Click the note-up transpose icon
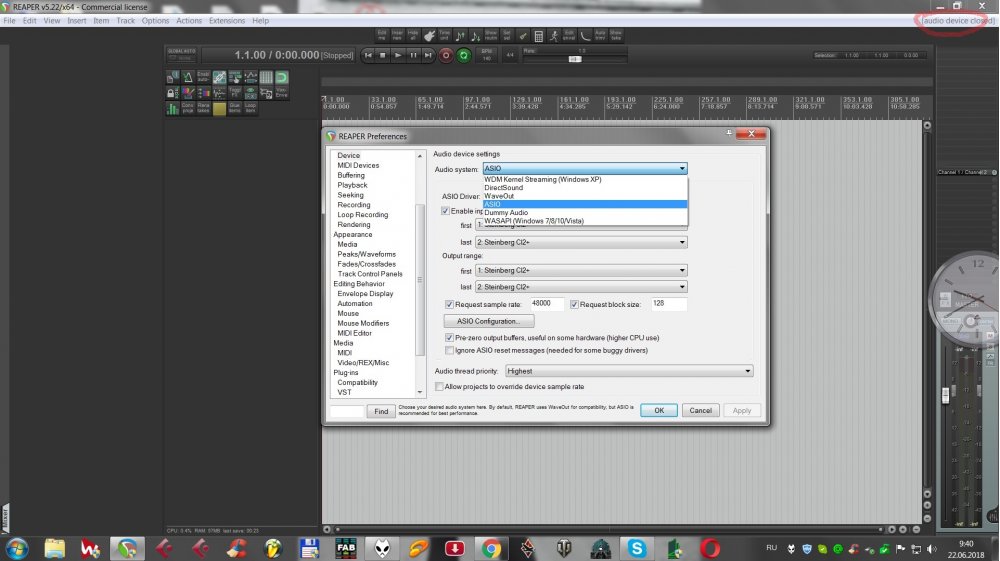The height and width of the screenshot is (561, 1000). pos(460,36)
